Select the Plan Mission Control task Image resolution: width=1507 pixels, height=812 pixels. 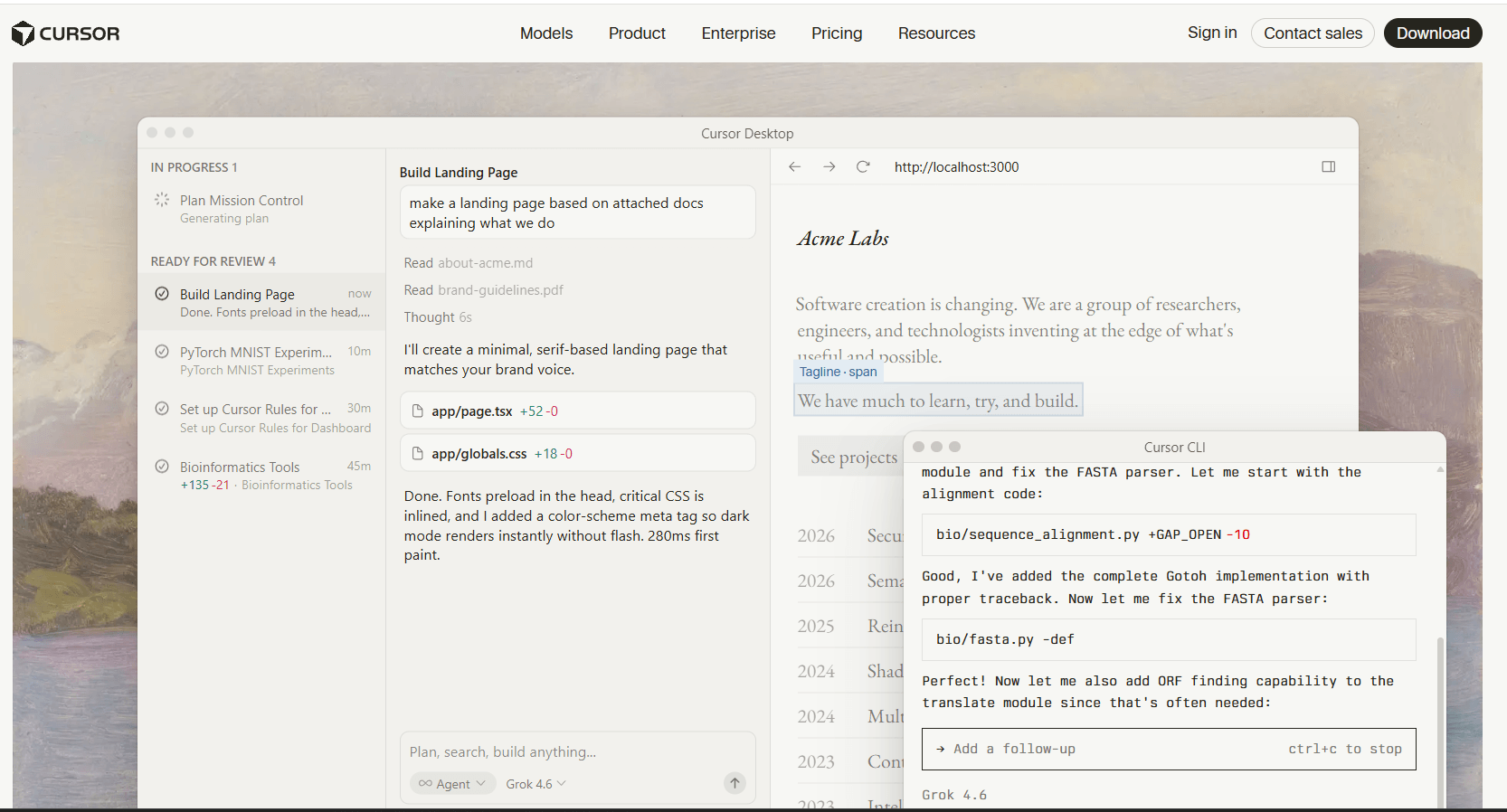coord(261,209)
